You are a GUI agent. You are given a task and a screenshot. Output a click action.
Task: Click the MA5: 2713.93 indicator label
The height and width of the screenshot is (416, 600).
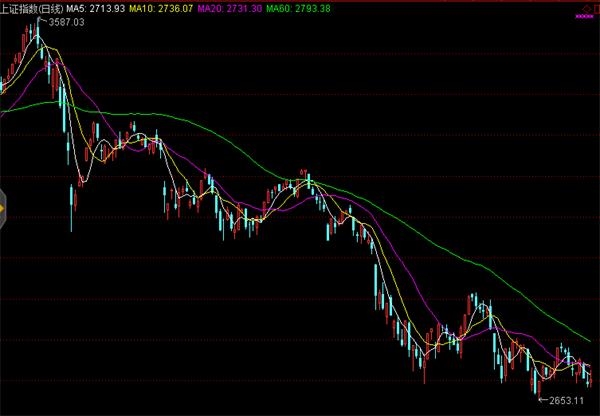pos(96,9)
